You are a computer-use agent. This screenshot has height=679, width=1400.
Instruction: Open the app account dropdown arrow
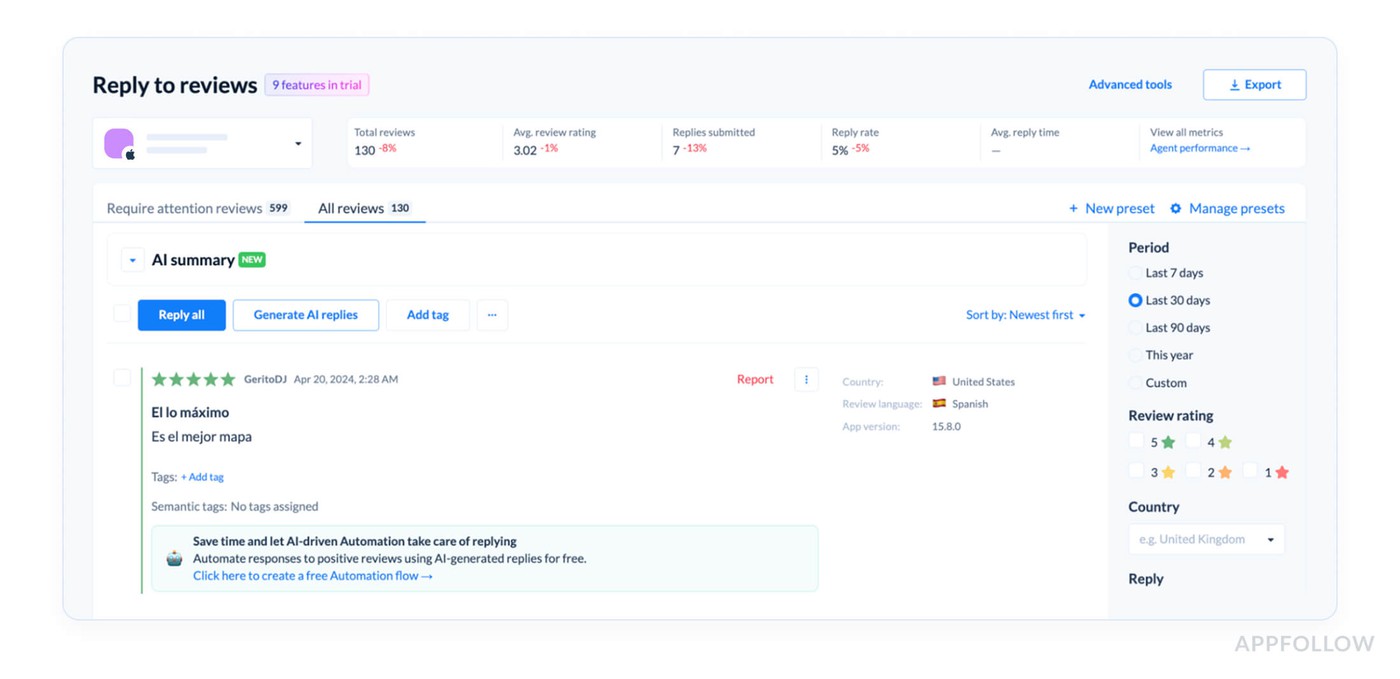[x=296, y=143]
